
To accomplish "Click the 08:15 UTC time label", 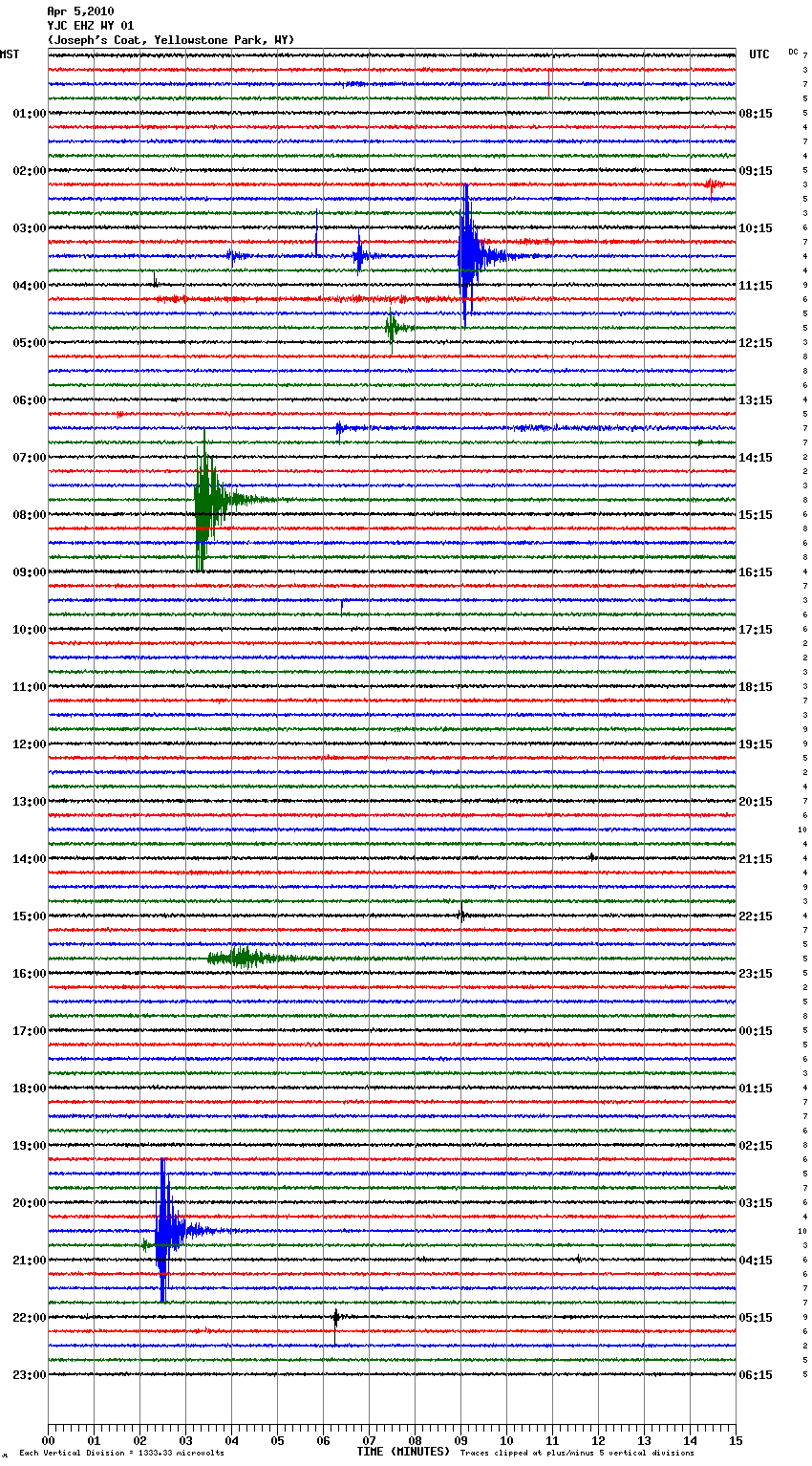I will point(756,114).
